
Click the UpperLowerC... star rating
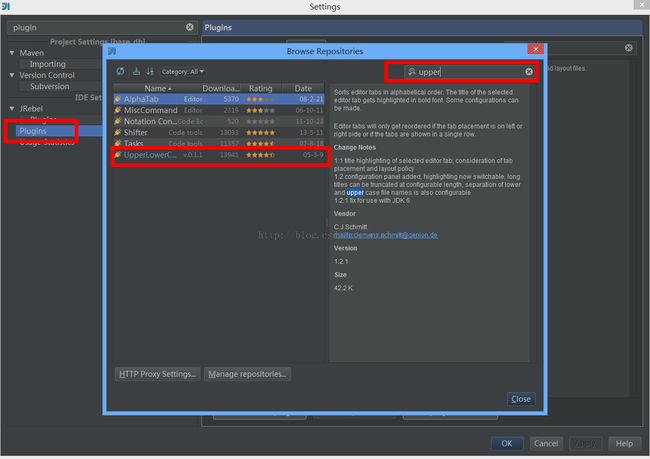pyautogui.click(x=260, y=155)
